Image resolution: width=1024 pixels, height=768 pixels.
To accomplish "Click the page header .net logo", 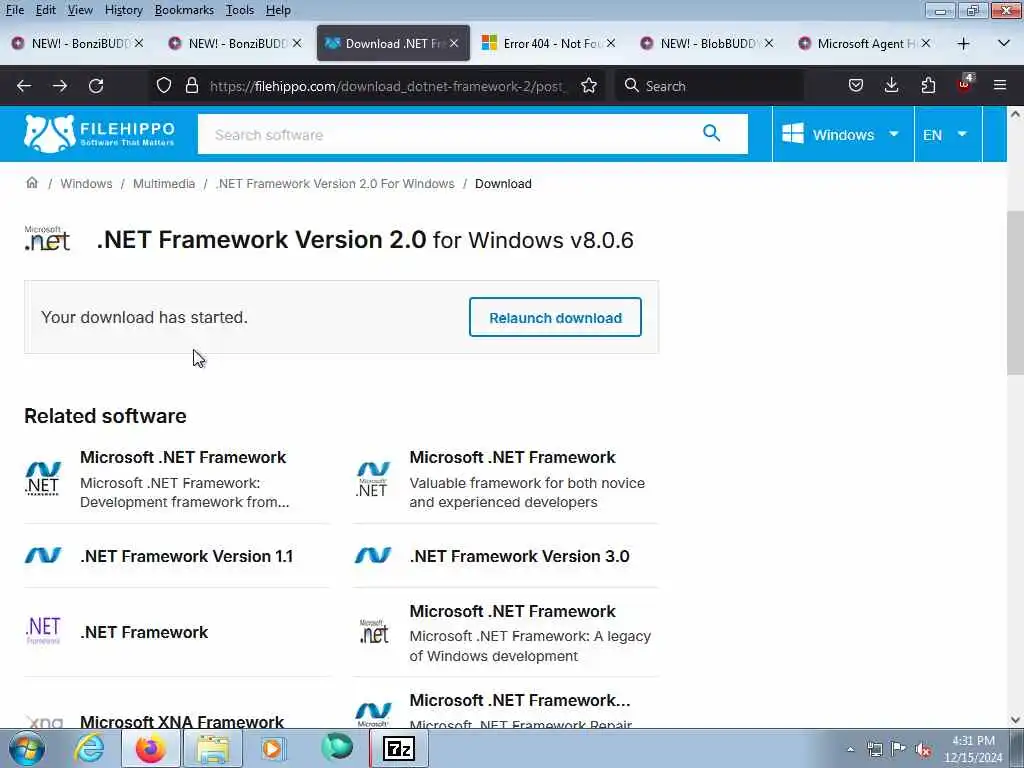I will [47, 238].
